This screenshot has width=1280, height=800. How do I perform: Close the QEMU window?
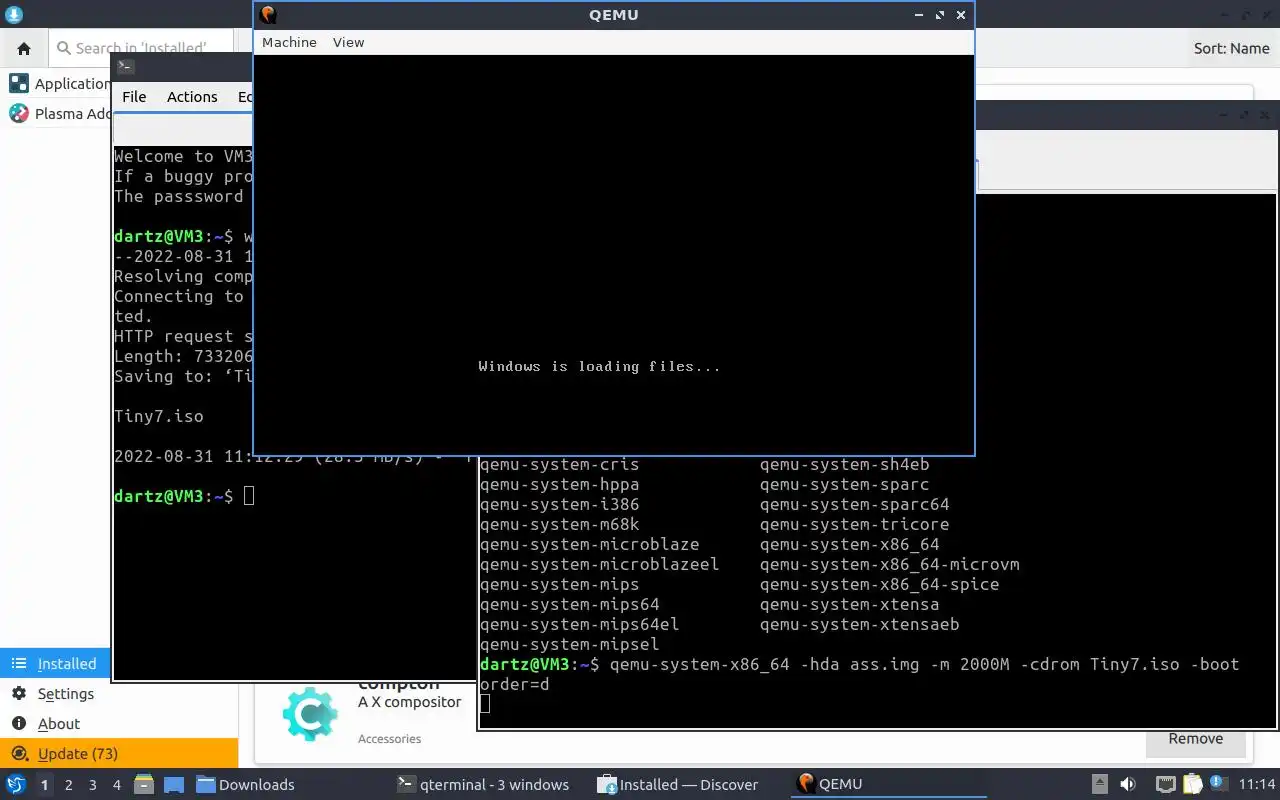coord(961,15)
